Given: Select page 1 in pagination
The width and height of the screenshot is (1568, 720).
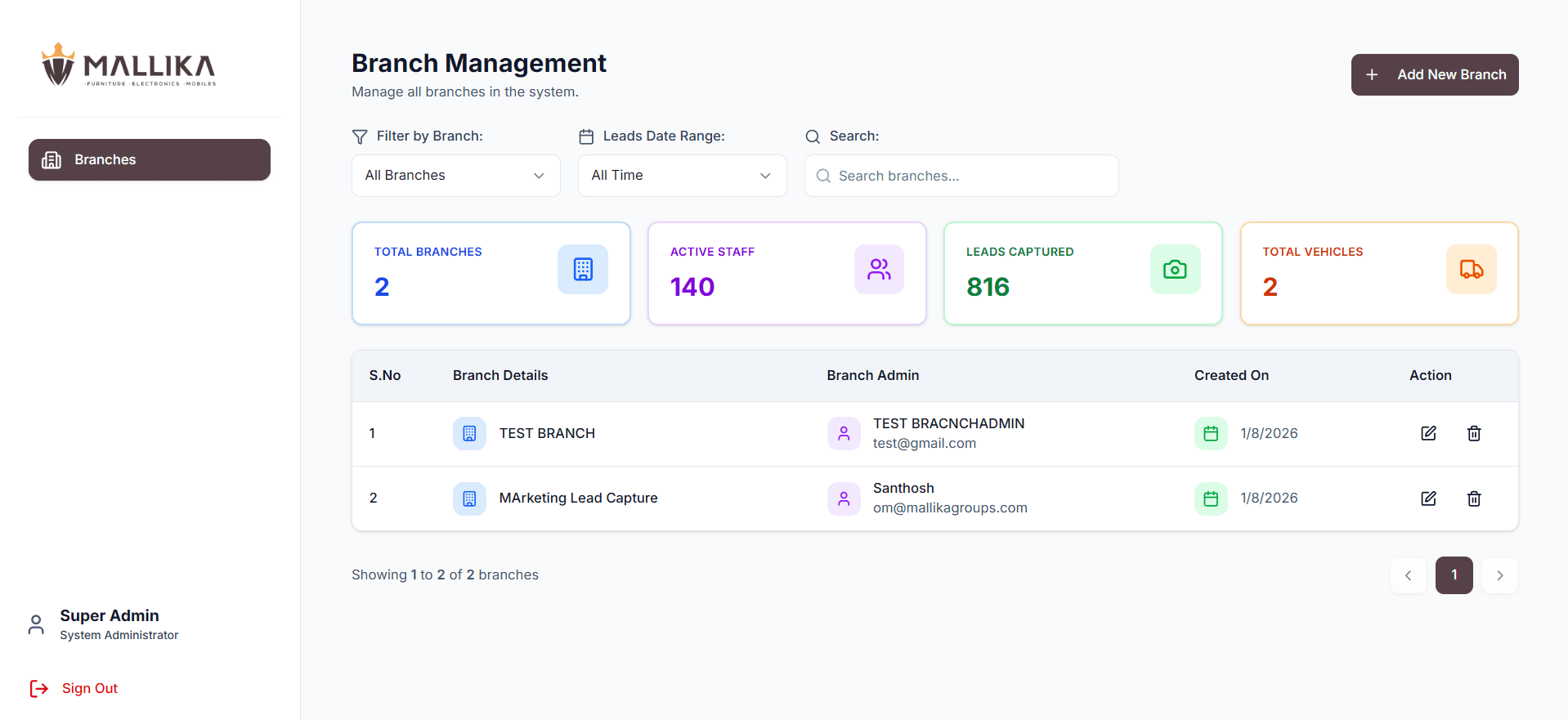Looking at the screenshot, I should (x=1454, y=575).
